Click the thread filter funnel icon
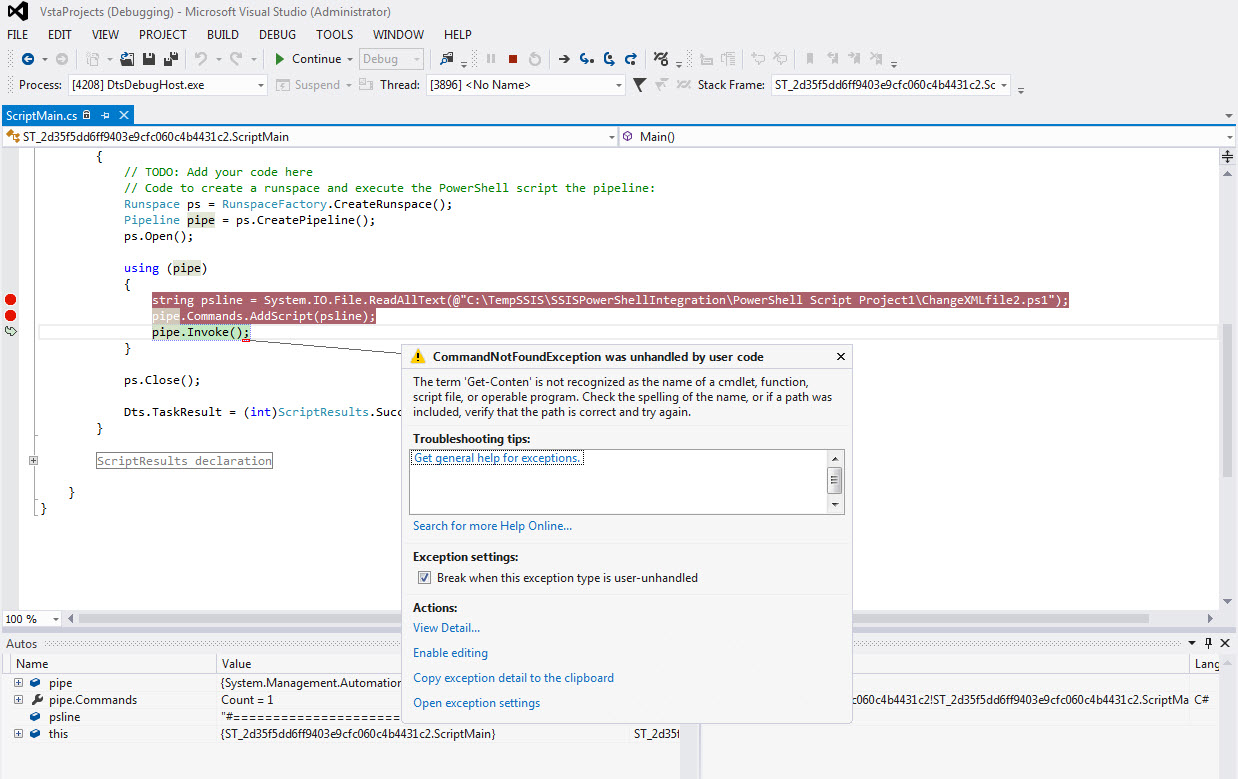This screenshot has width=1238, height=779. (x=640, y=85)
